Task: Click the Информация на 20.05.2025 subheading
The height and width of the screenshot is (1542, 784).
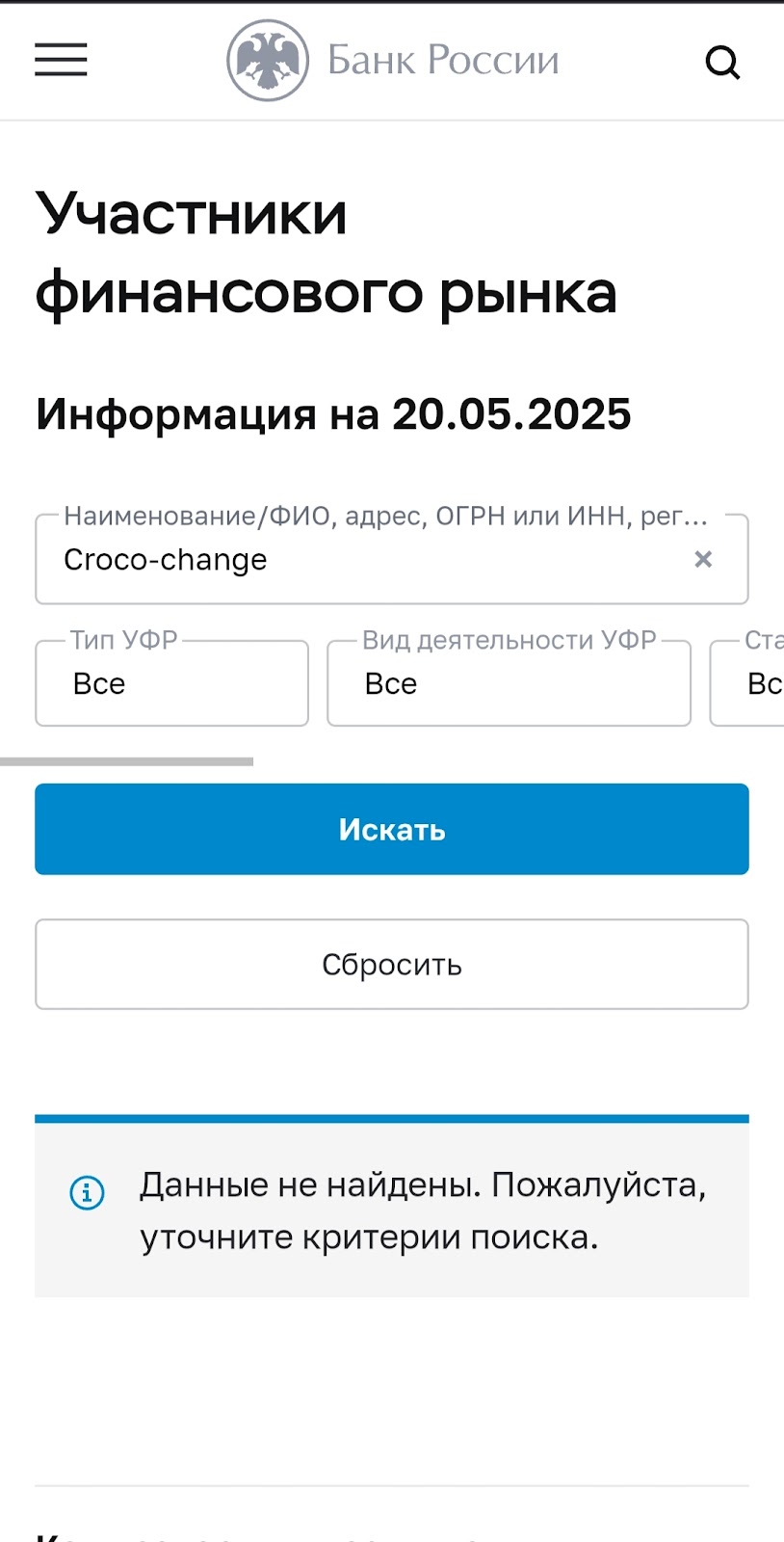Action: coord(333,414)
